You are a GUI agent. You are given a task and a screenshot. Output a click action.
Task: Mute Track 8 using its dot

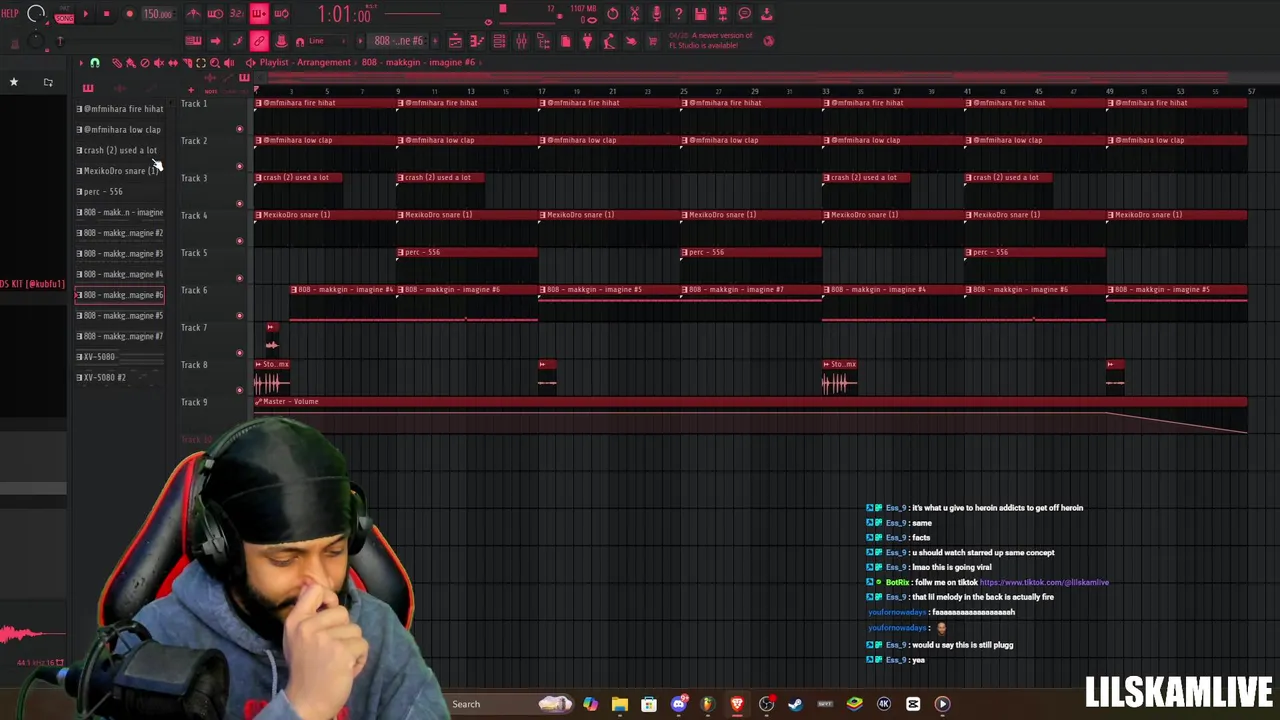tap(239, 390)
